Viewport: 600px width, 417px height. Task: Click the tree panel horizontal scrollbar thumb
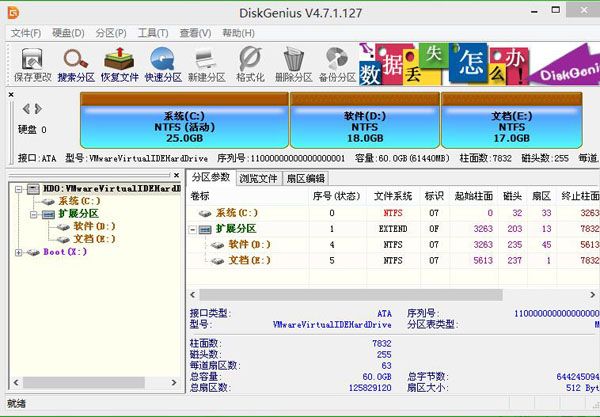[84, 382]
